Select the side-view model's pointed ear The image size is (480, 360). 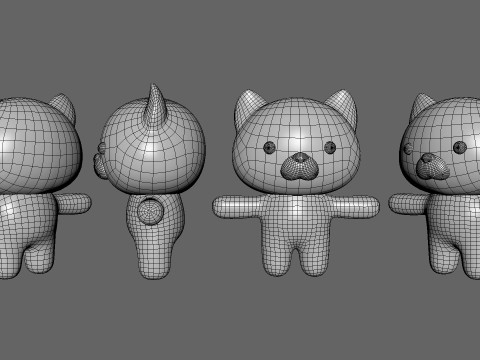(x=154, y=105)
